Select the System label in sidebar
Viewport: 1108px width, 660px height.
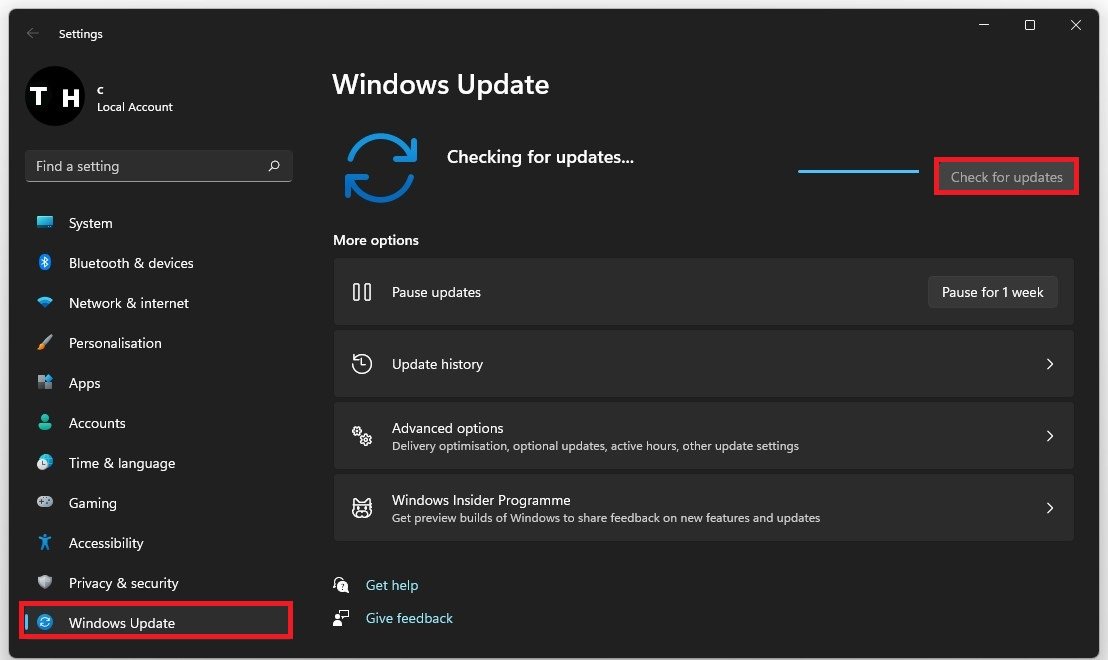[x=90, y=223]
